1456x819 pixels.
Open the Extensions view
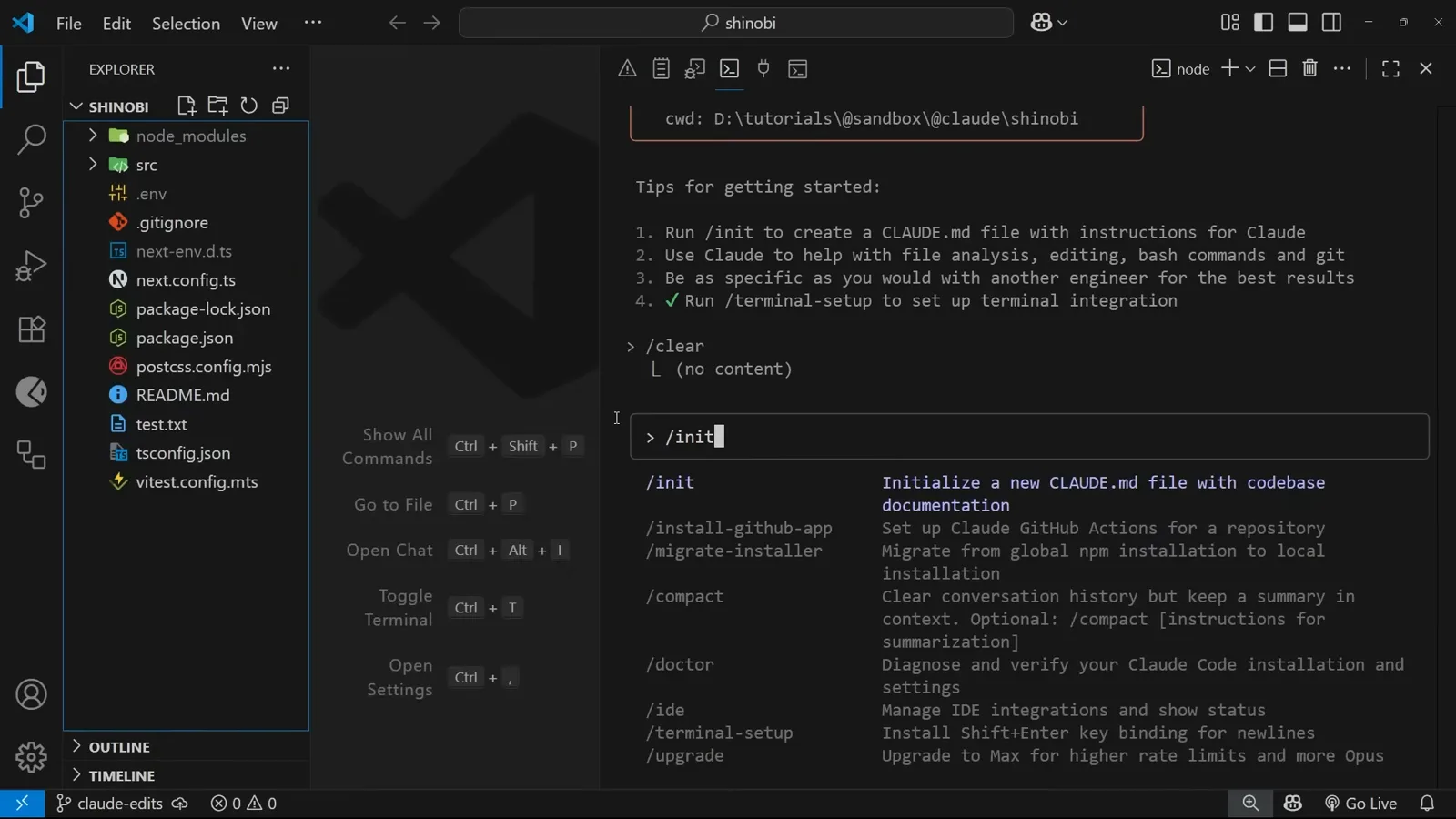tap(31, 329)
